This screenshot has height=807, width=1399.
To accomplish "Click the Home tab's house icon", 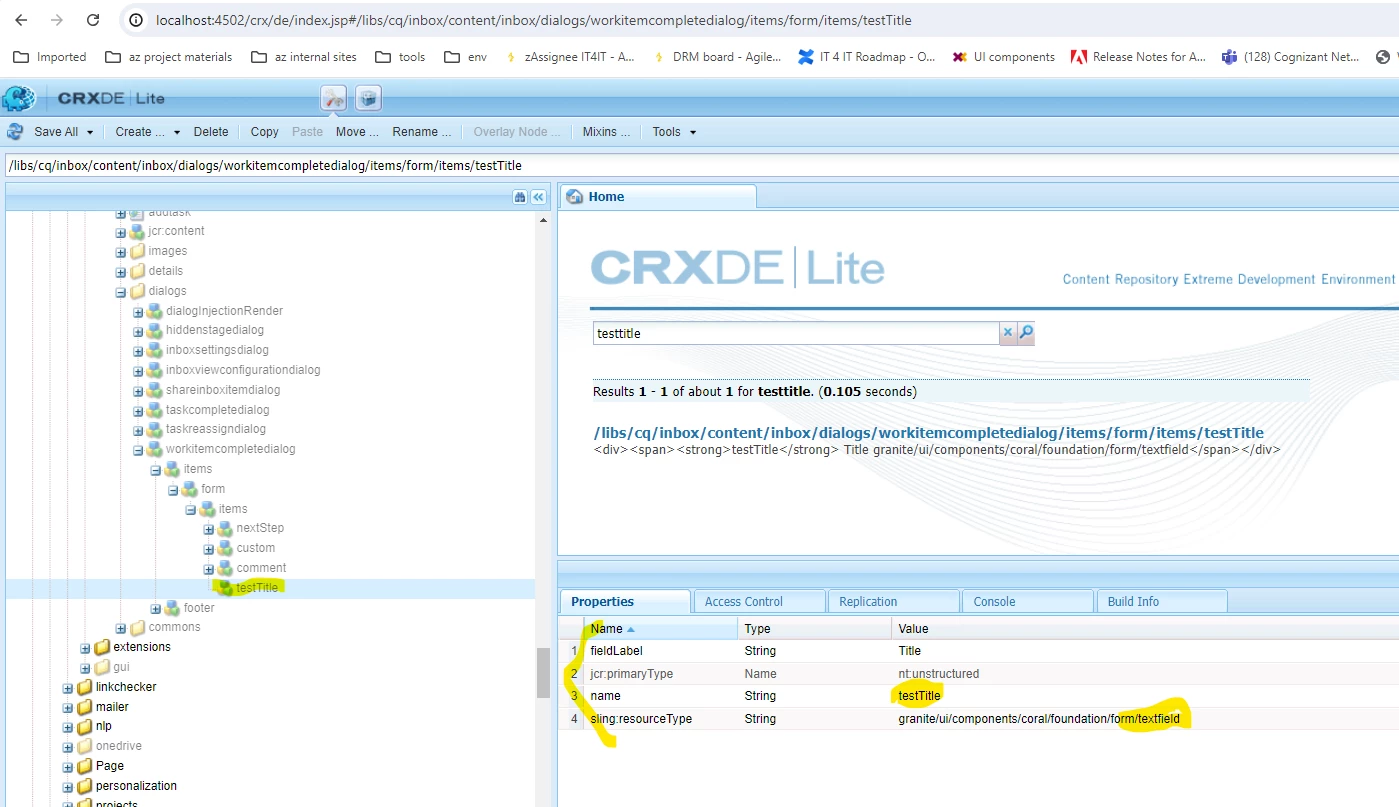I will coord(574,197).
